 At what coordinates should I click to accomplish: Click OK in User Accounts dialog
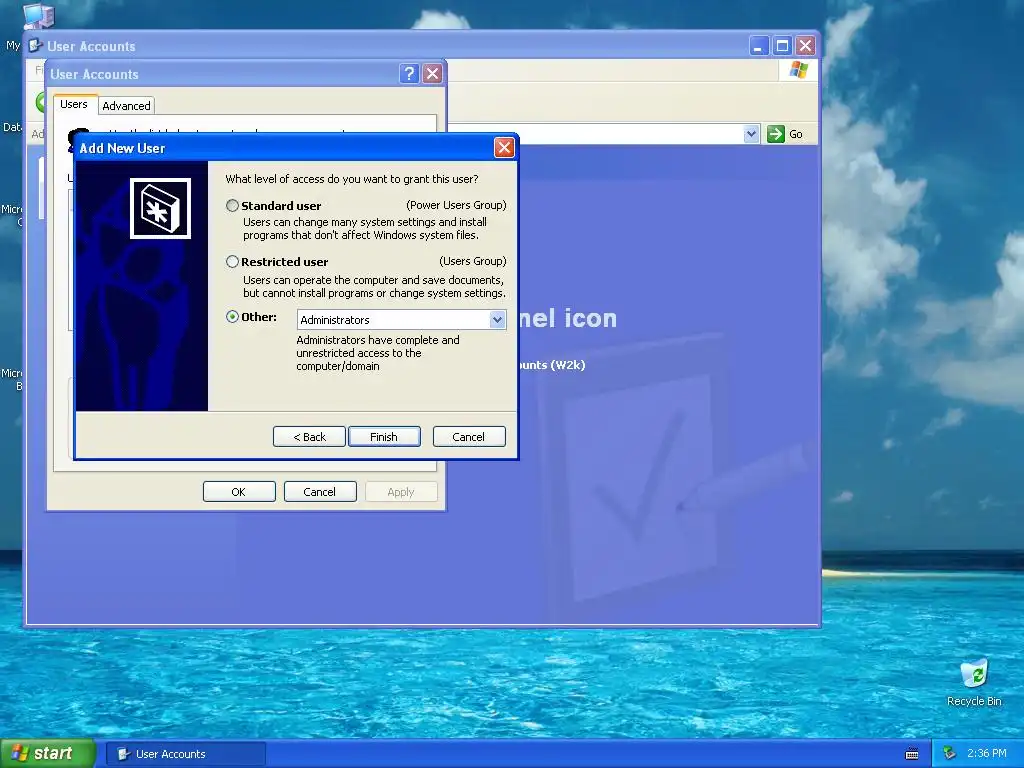coord(239,492)
